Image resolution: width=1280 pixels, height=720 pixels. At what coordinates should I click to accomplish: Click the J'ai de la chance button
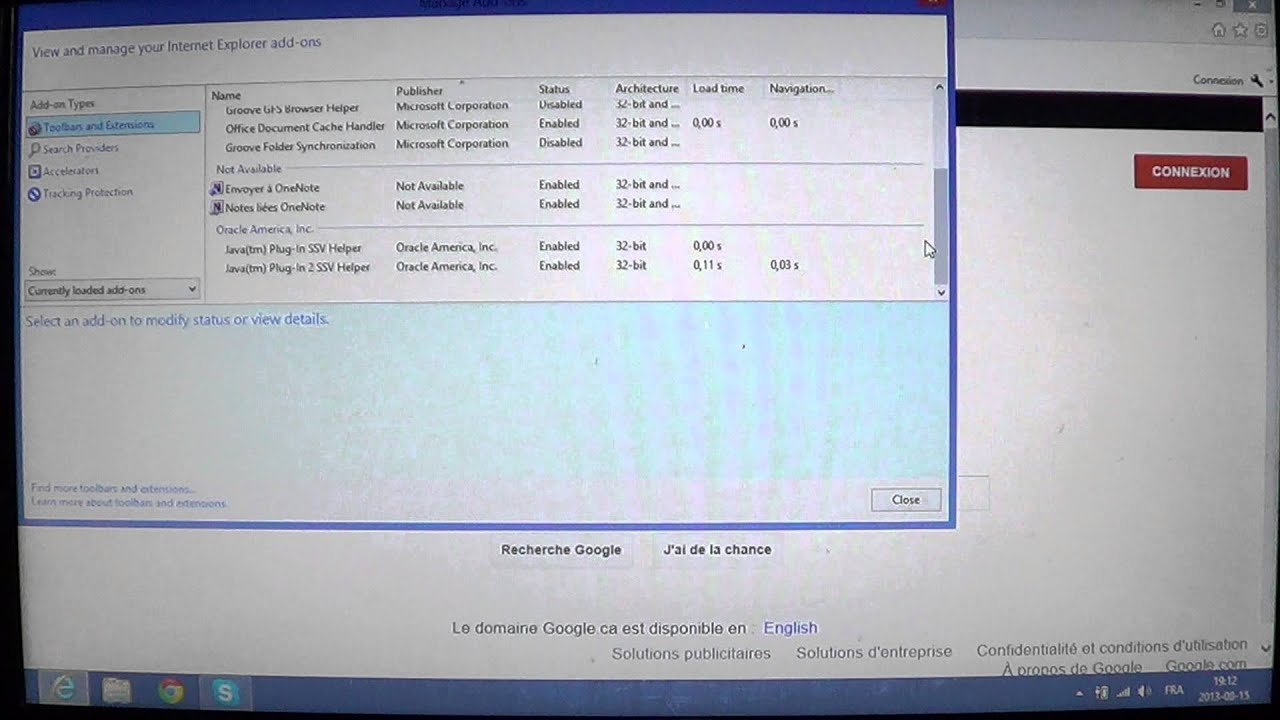[x=717, y=549]
